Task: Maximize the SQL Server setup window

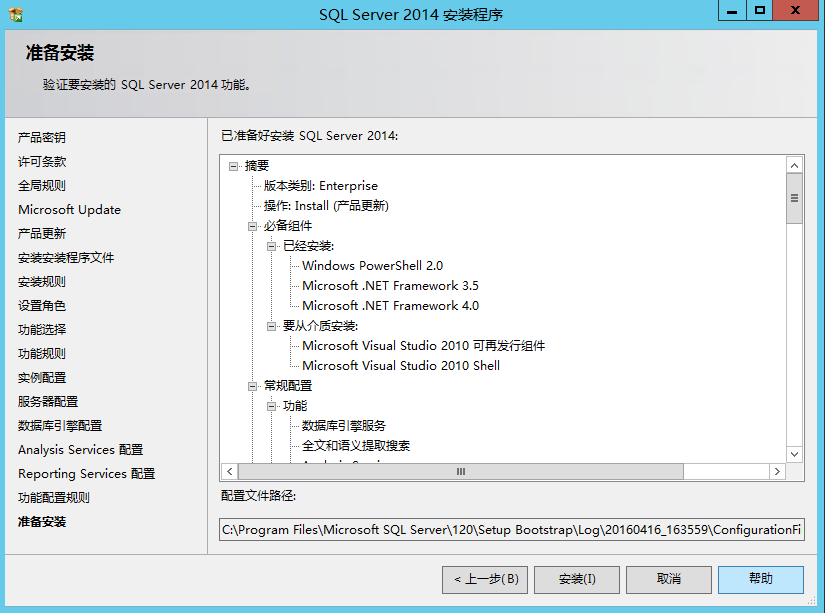Action: click(x=760, y=10)
